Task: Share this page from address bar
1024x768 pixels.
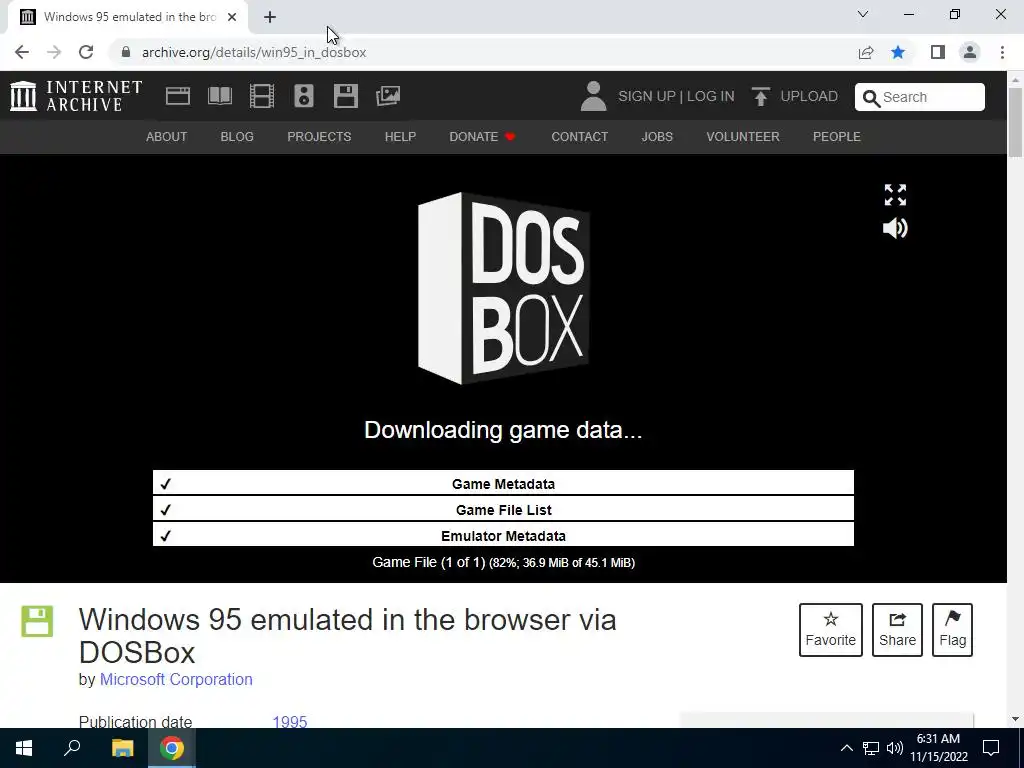Action: tap(866, 52)
